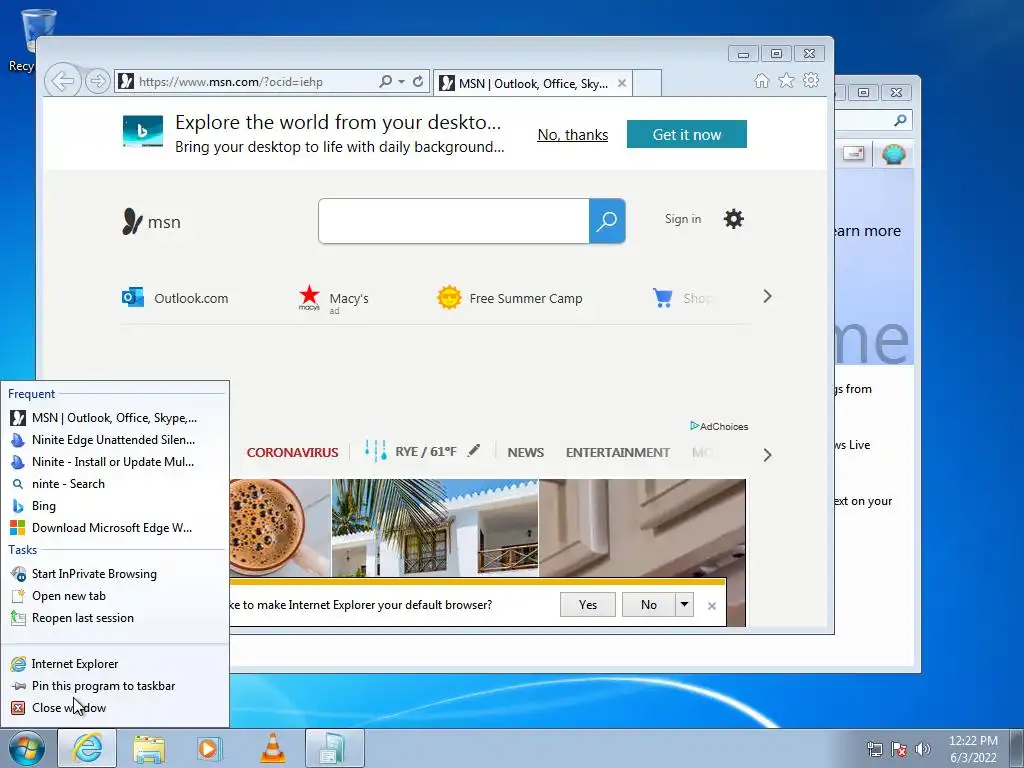Click the coffee cup news thumbnail
This screenshot has height=768, width=1024.
coord(280,528)
